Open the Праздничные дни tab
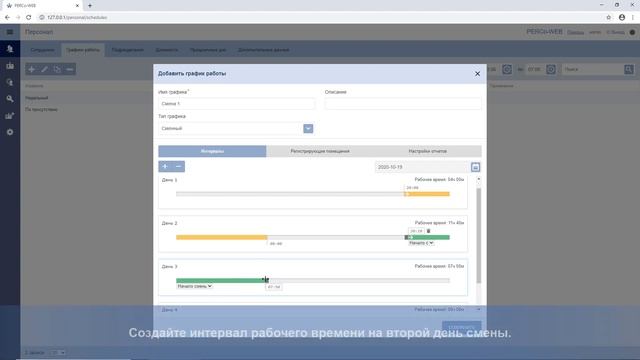The image size is (640, 360). coord(208,50)
